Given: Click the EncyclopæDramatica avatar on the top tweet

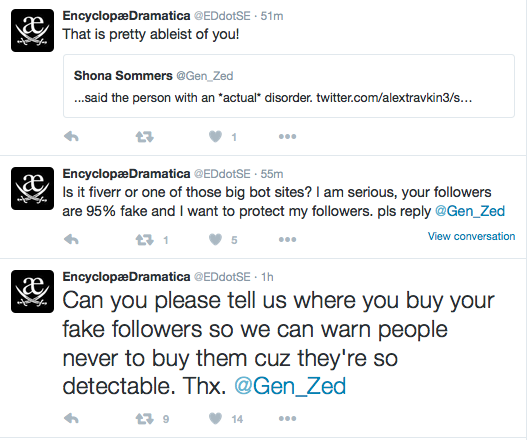Looking at the screenshot, I should click(x=32, y=31).
